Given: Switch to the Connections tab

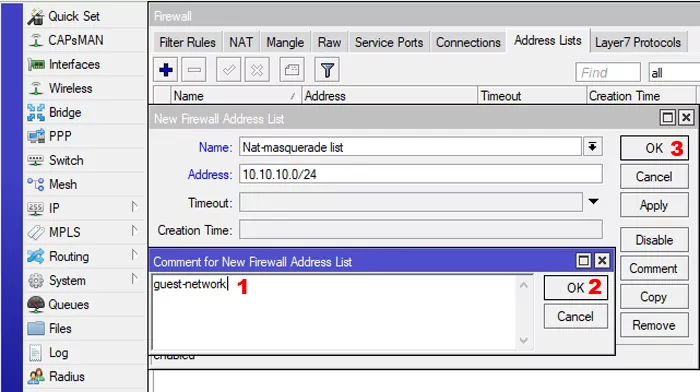Looking at the screenshot, I should point(468,42).
